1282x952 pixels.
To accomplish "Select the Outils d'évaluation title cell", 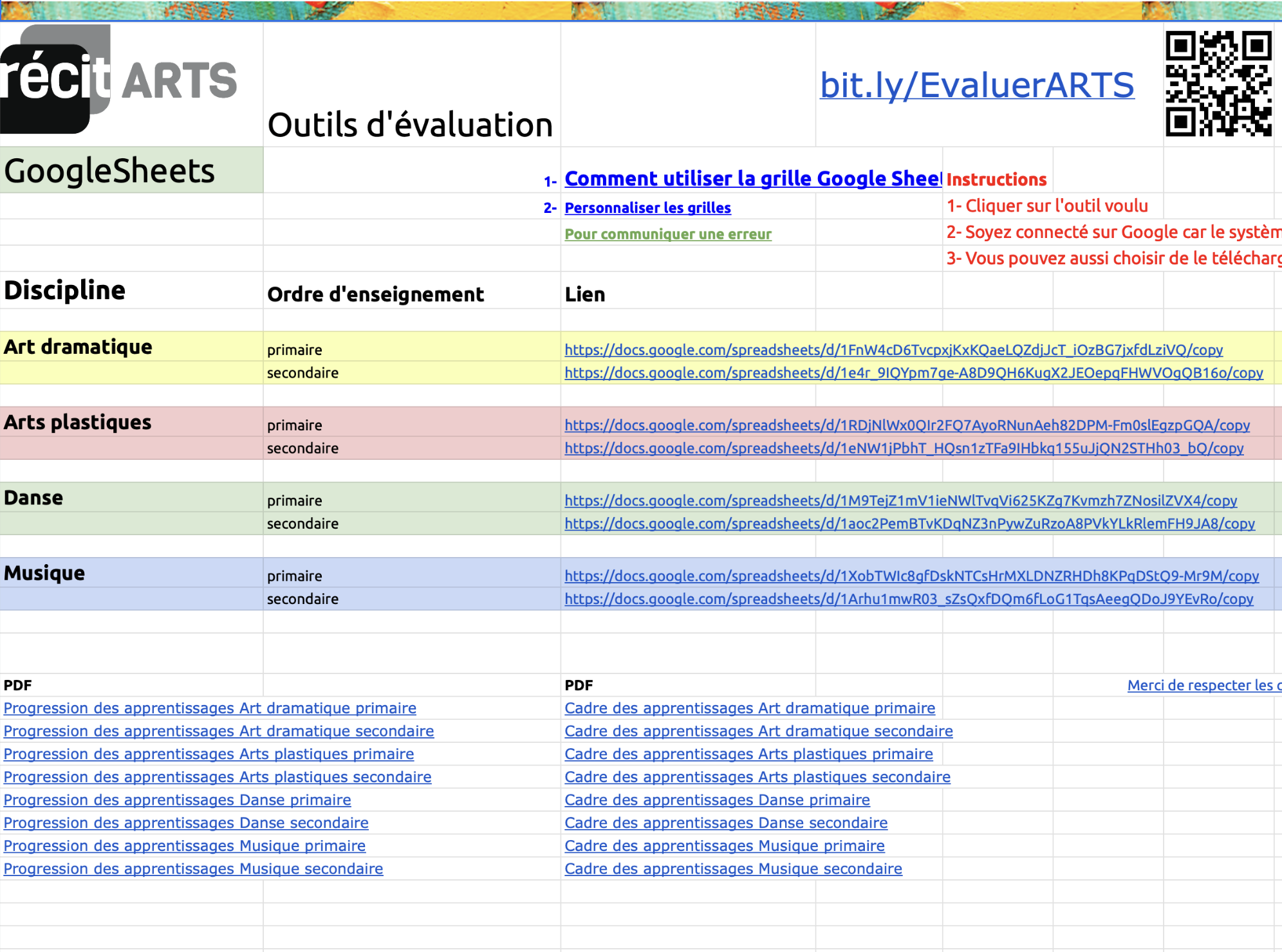I will (411, 85).
